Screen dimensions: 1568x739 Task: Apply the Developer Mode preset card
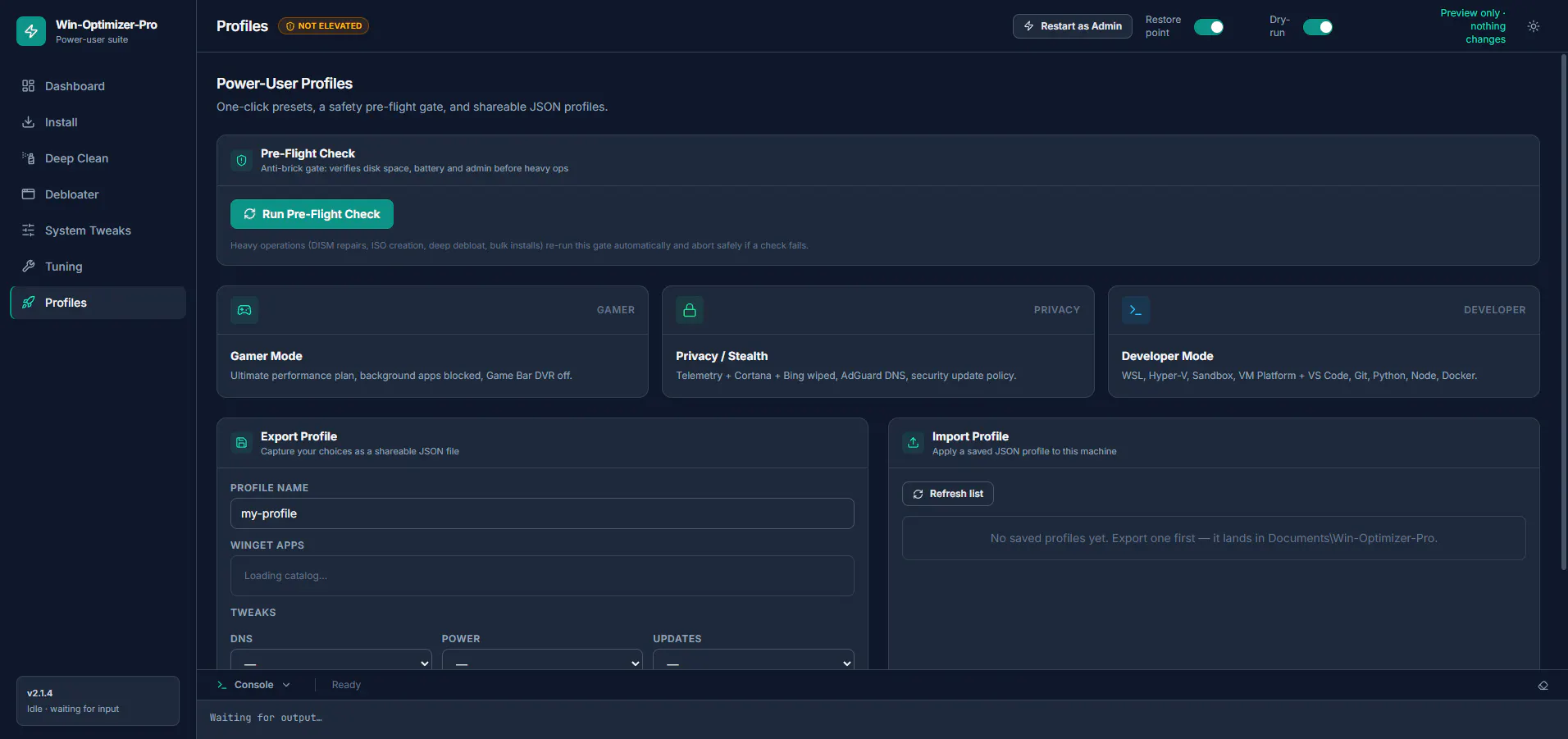click(x=1324, y=342)
